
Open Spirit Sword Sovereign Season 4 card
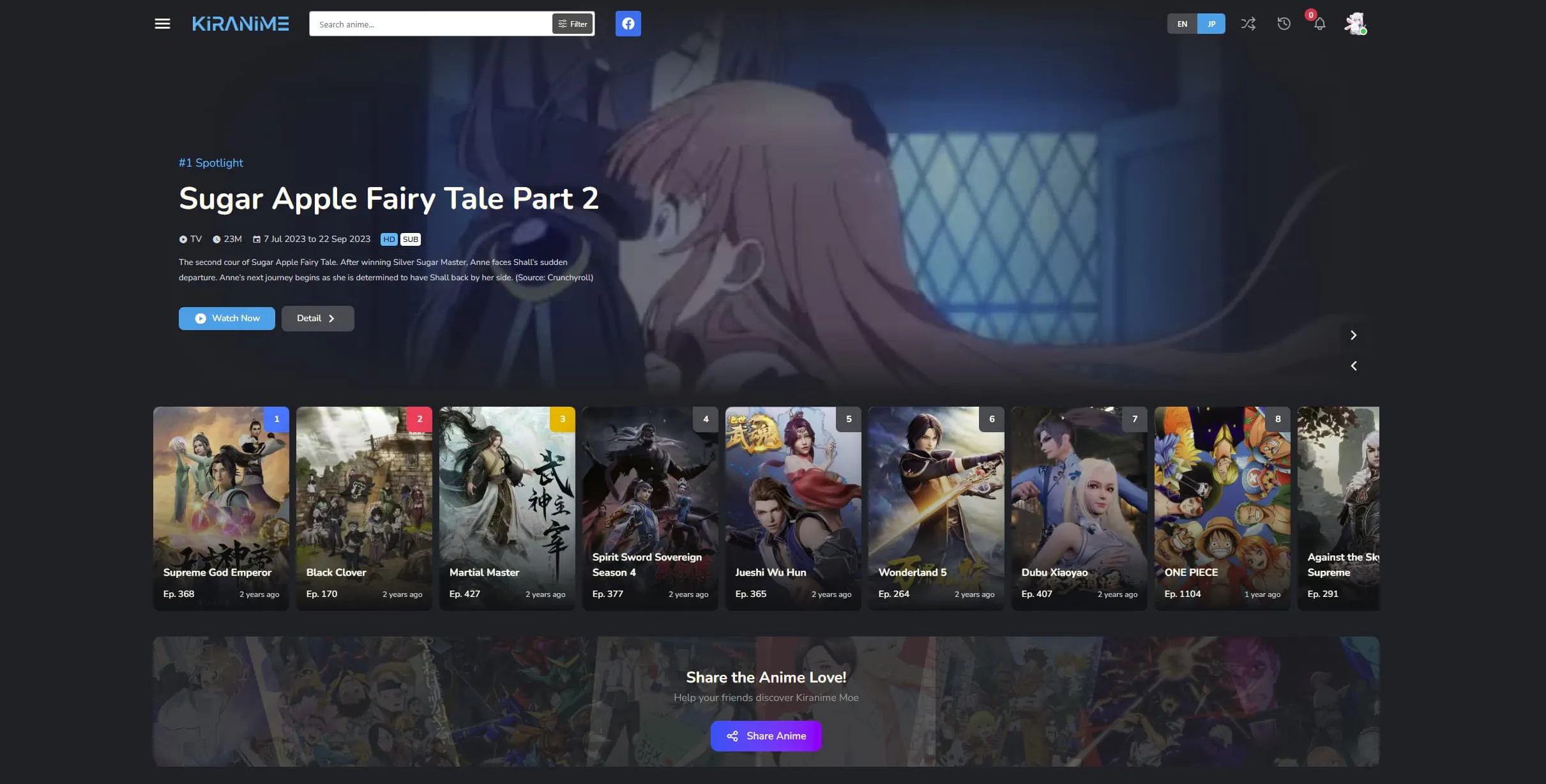650,508
